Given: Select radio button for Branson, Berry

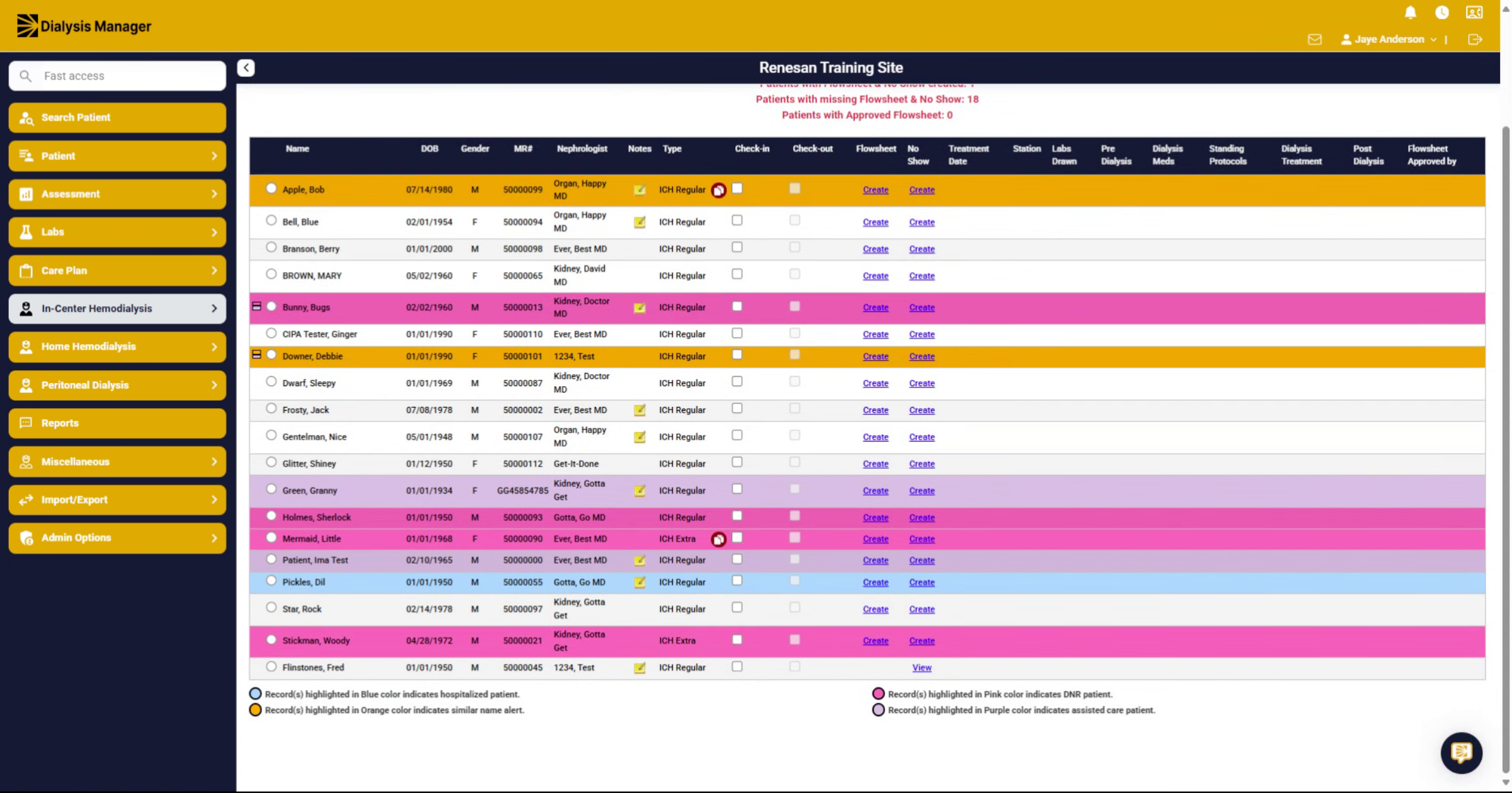Looking at the screenshot, I should click(271, 248).
